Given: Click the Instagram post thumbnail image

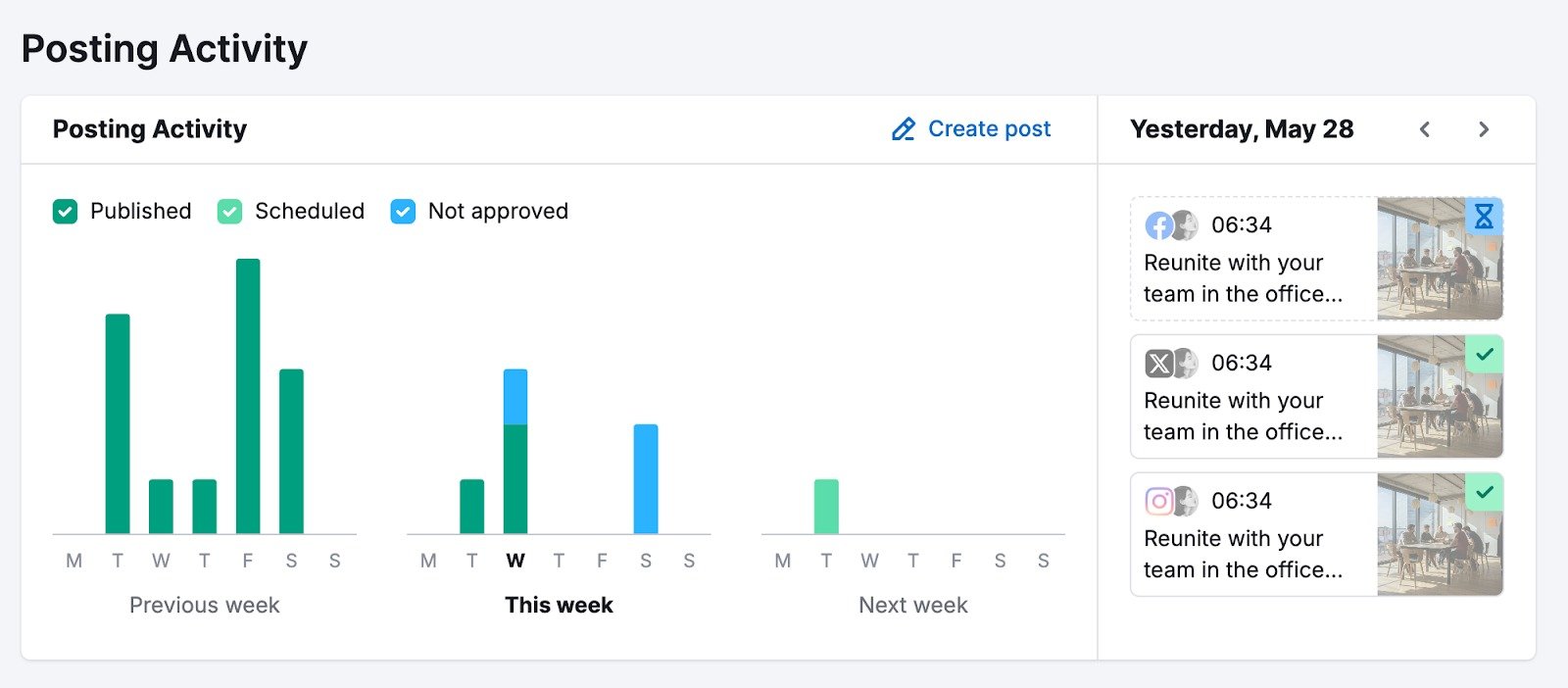Looking at the screenshot, I should [1441, 533].
